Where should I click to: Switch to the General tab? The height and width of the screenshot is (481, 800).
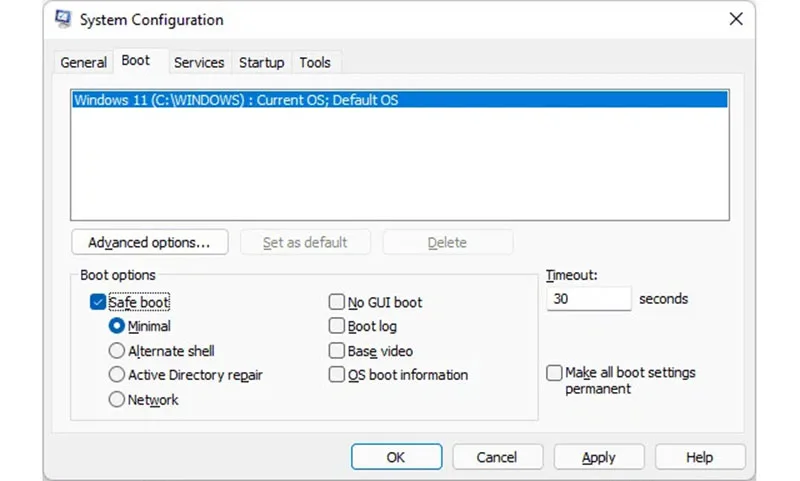pos(84,62)
